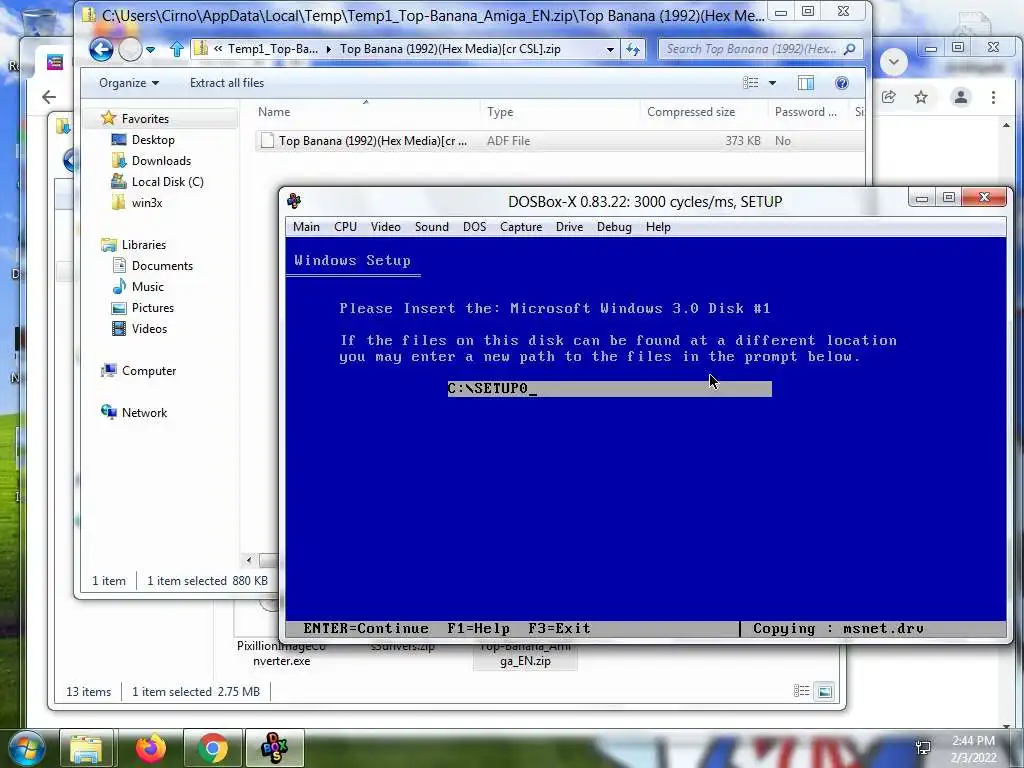Bookmark the page with the Chrome star icon
Viewport: 1024px width, 768px height.
[x=921, y=97]
